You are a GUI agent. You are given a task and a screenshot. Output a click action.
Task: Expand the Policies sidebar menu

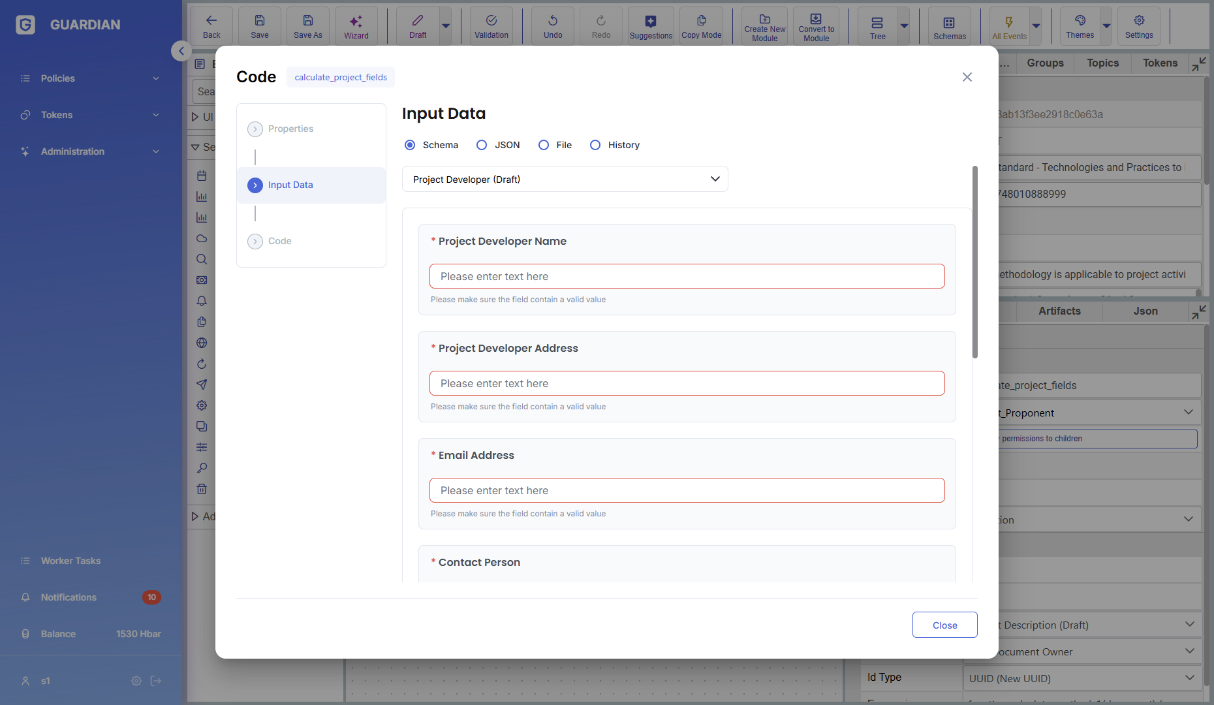point(90,78)
